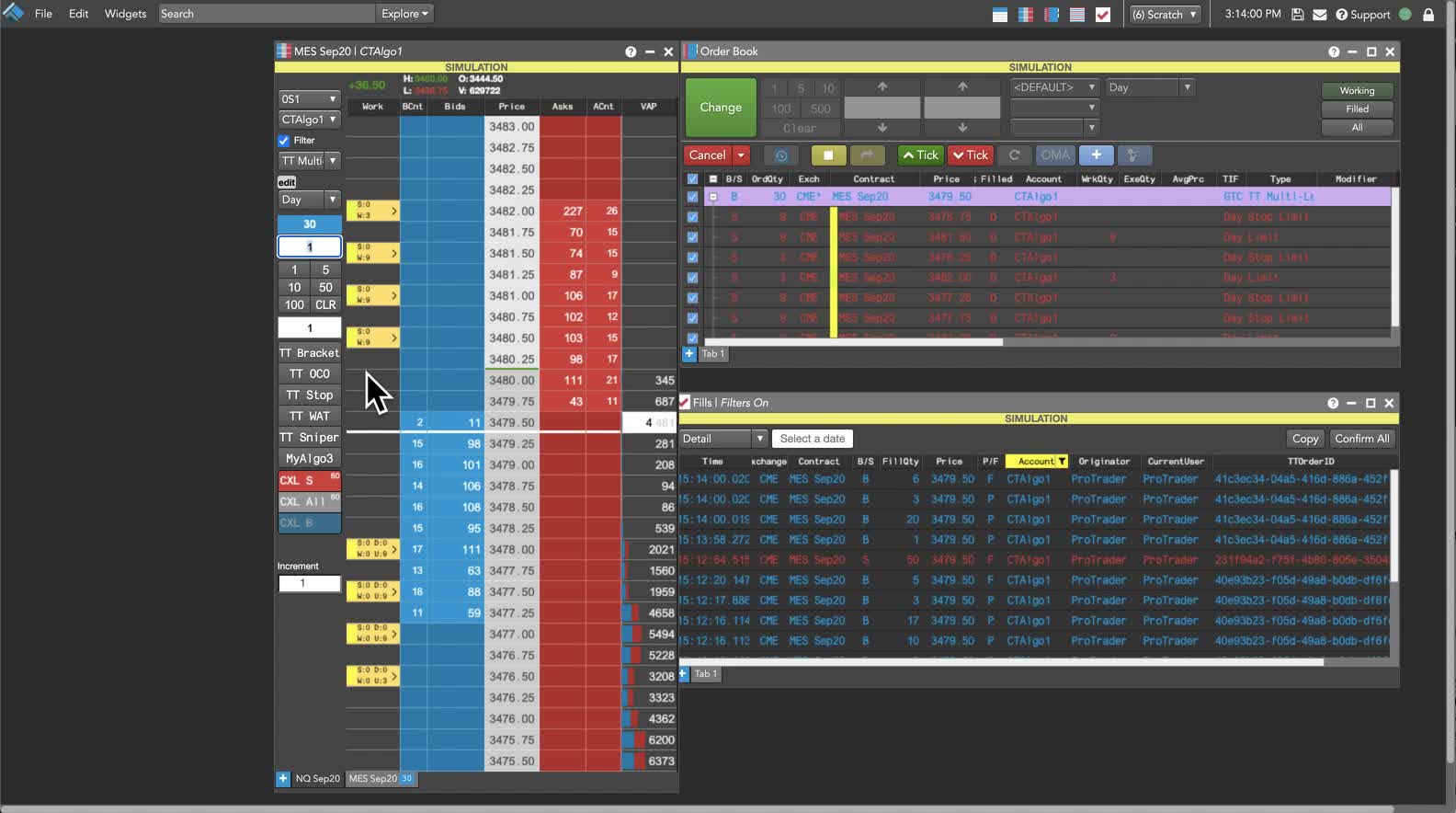Open the Explore dropdown in the top bar
This screenshot has width=1456, height=813.
click(x=405, y=14)
